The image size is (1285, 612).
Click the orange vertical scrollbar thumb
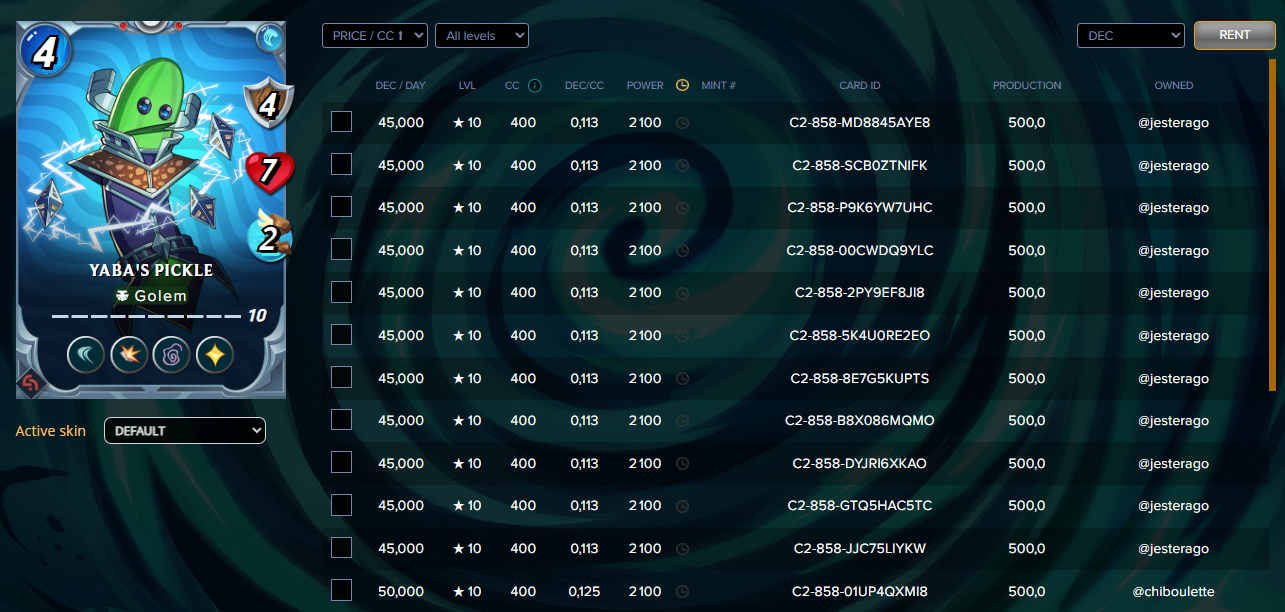(1272, 225)
